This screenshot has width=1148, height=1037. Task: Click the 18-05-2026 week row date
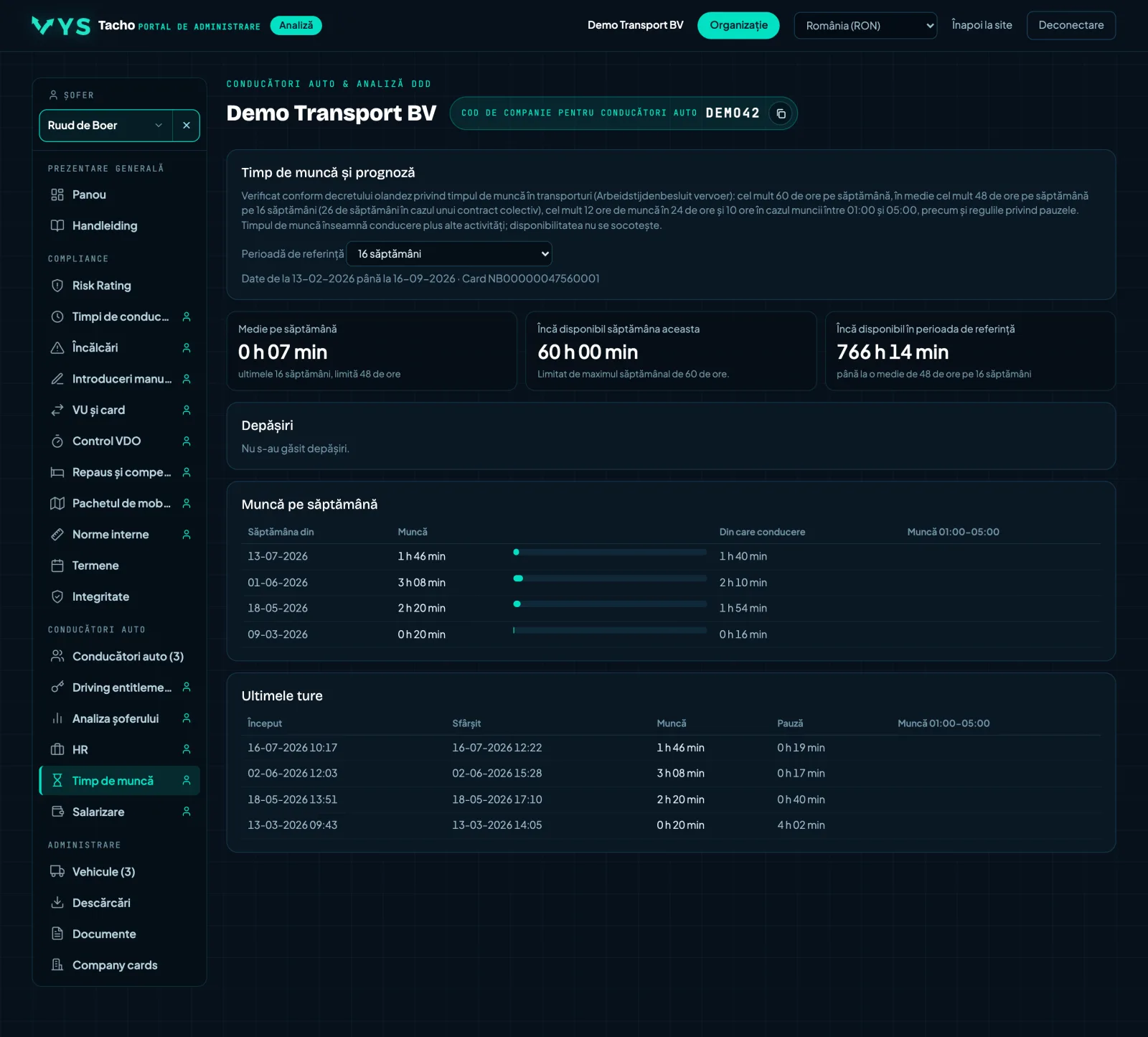click(x=278, y=609)
